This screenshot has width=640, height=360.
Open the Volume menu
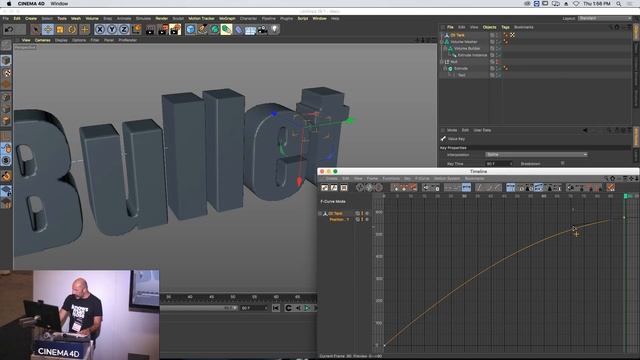92,18
